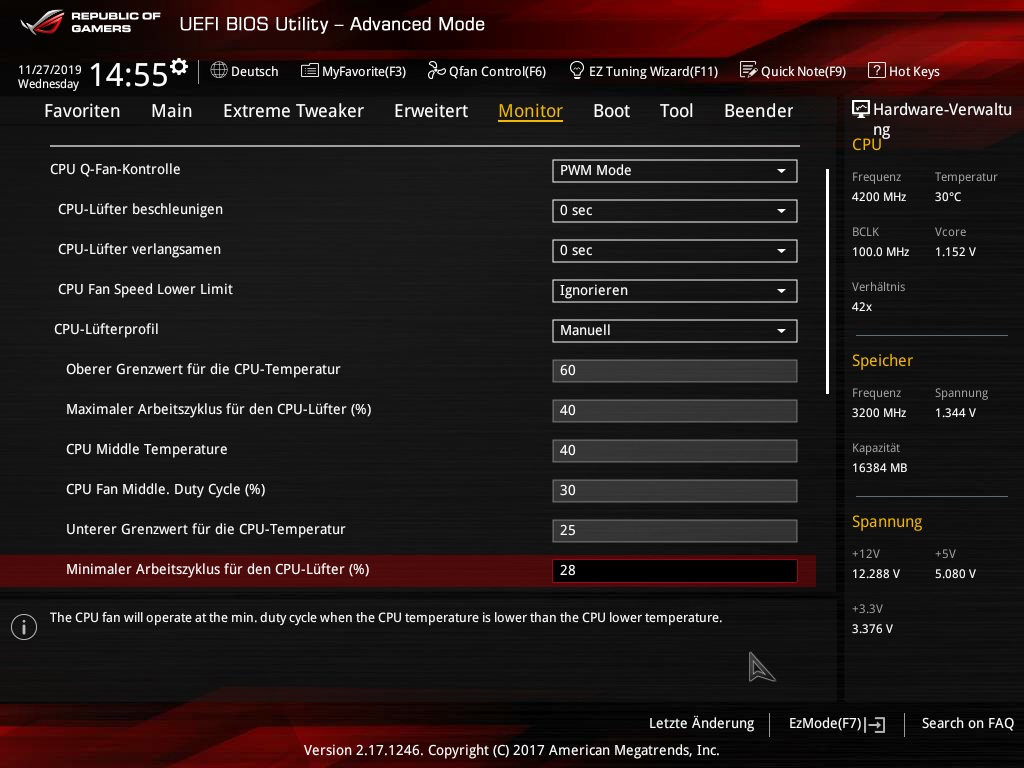
Task: Open Qfan Control(F6)
Action: (x=487, y=71)
